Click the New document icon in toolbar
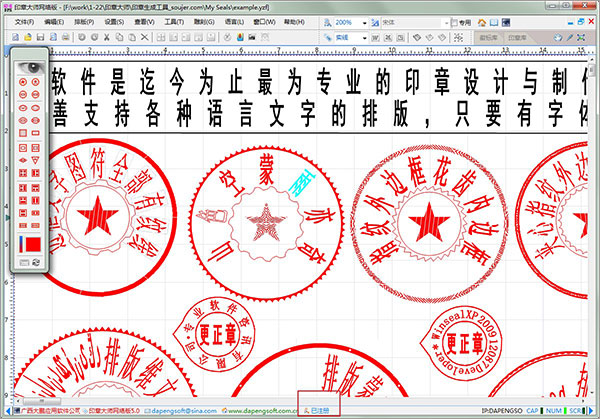 [15, 37]
